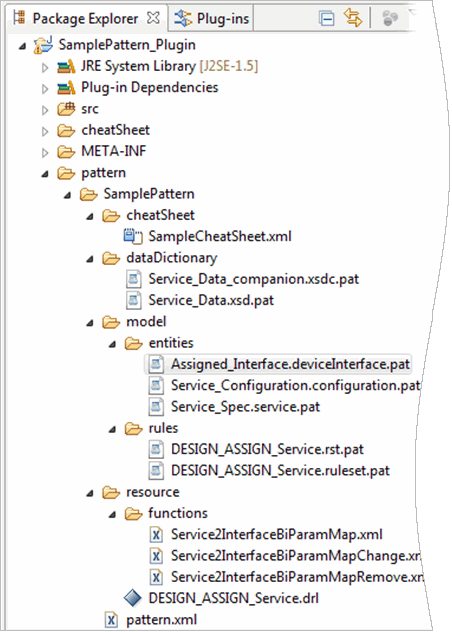Select Service_Spec.service.pat file name
Image resolution: width=452 pixels, height=632 pixels.
(x=245, y=407)
